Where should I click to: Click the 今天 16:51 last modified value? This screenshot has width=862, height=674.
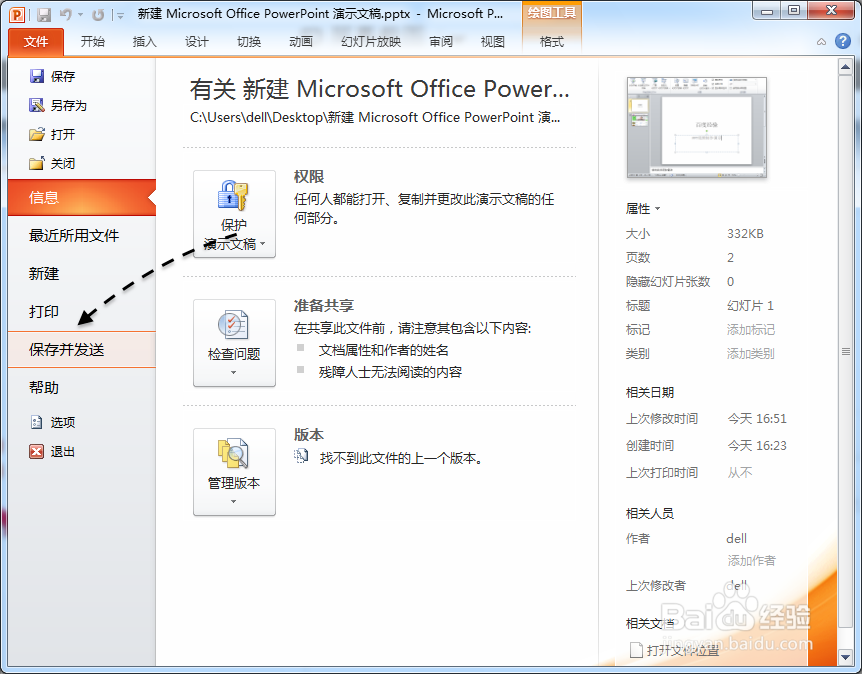757,418
